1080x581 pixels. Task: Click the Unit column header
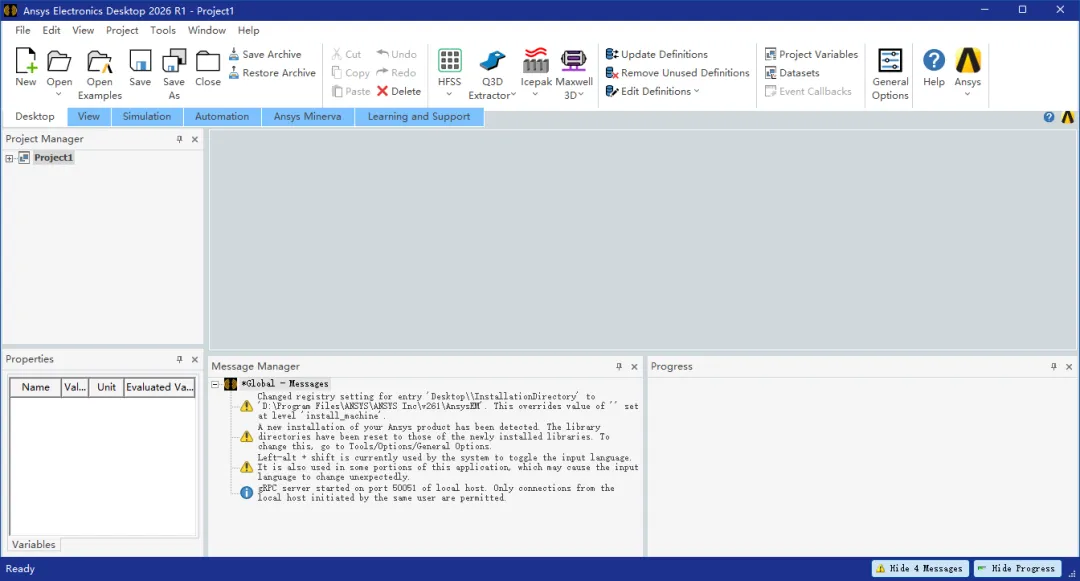[106, 387]
